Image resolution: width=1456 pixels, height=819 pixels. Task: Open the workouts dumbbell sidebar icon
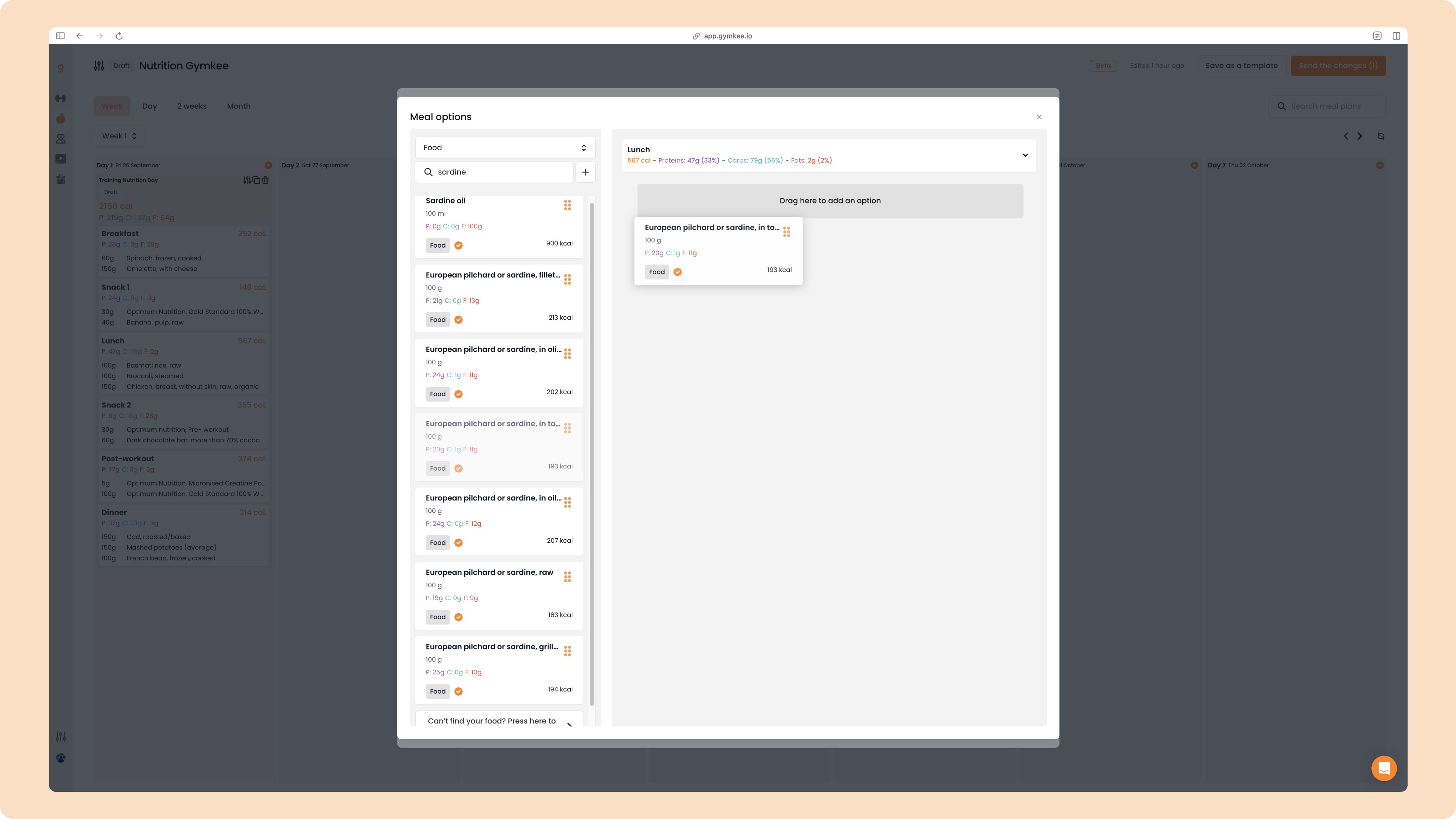pyautogui.click(x=60, y=99)
